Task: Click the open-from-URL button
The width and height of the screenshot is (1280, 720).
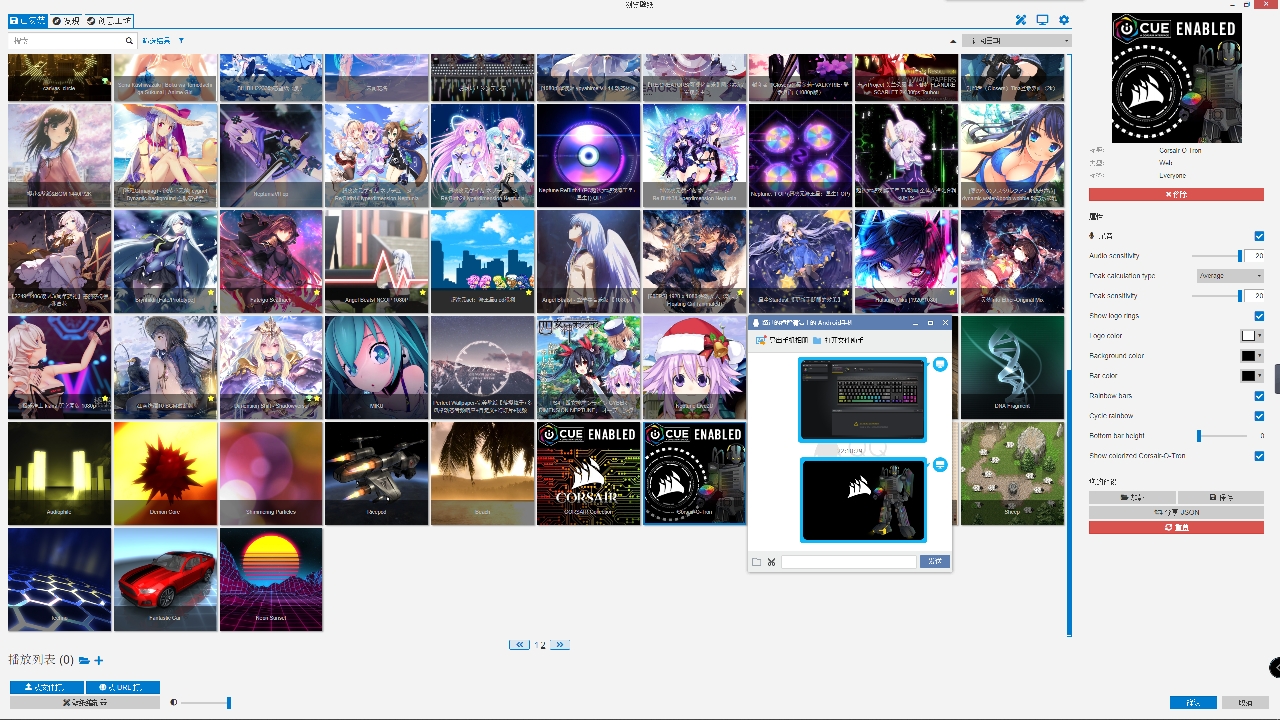Action: coord(123,687)
